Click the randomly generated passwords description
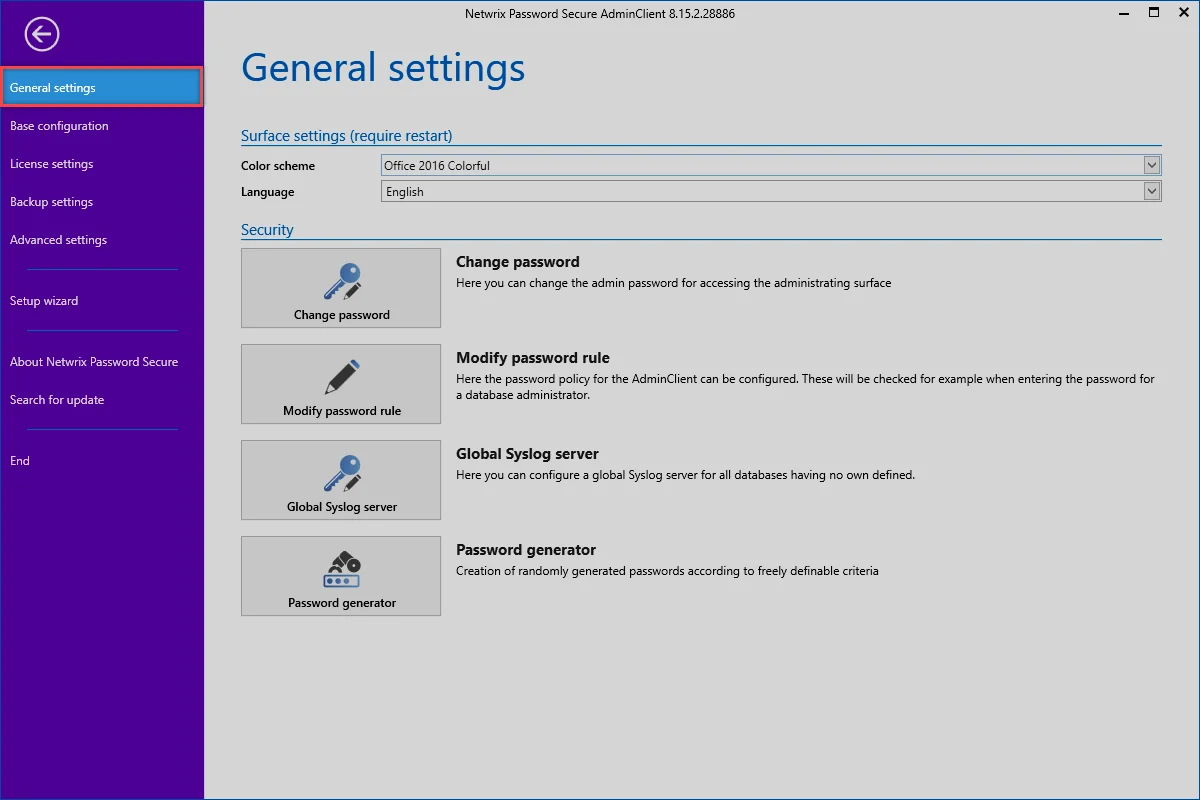Screen dimensions: 1200x800 (667, 571)
